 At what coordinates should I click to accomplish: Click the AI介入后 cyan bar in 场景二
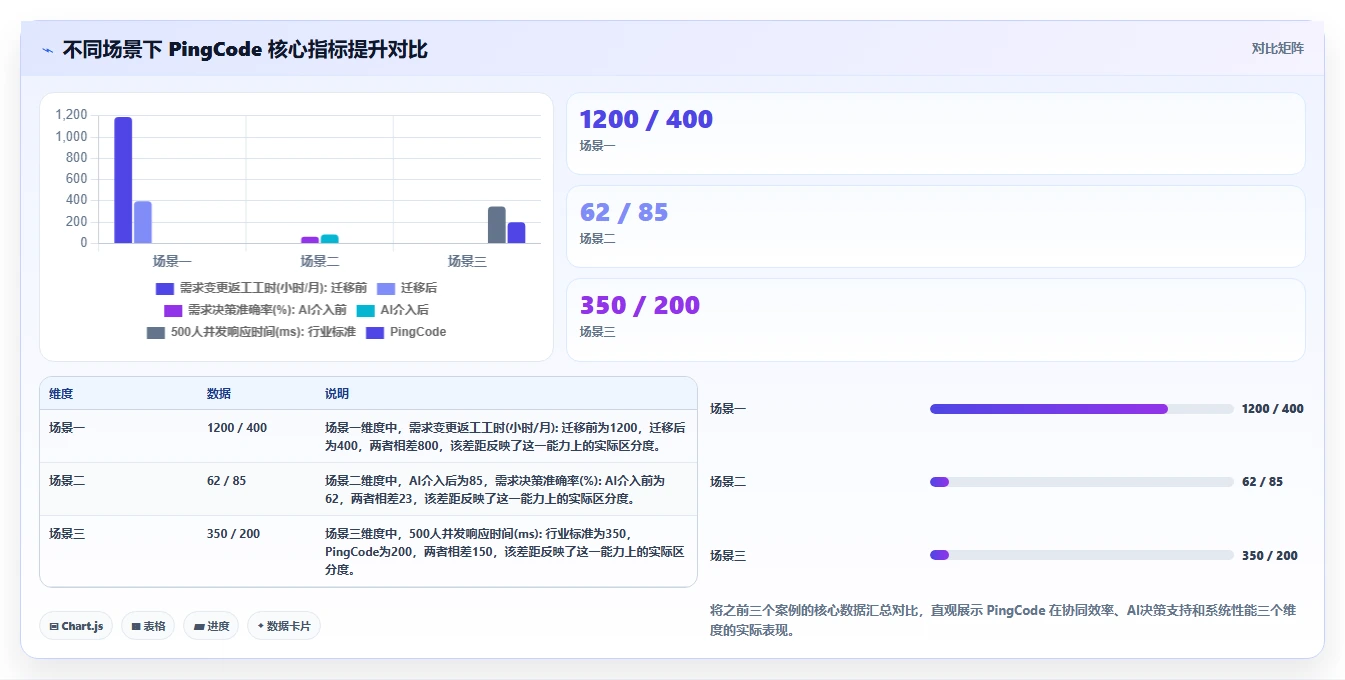coord(330,239)
